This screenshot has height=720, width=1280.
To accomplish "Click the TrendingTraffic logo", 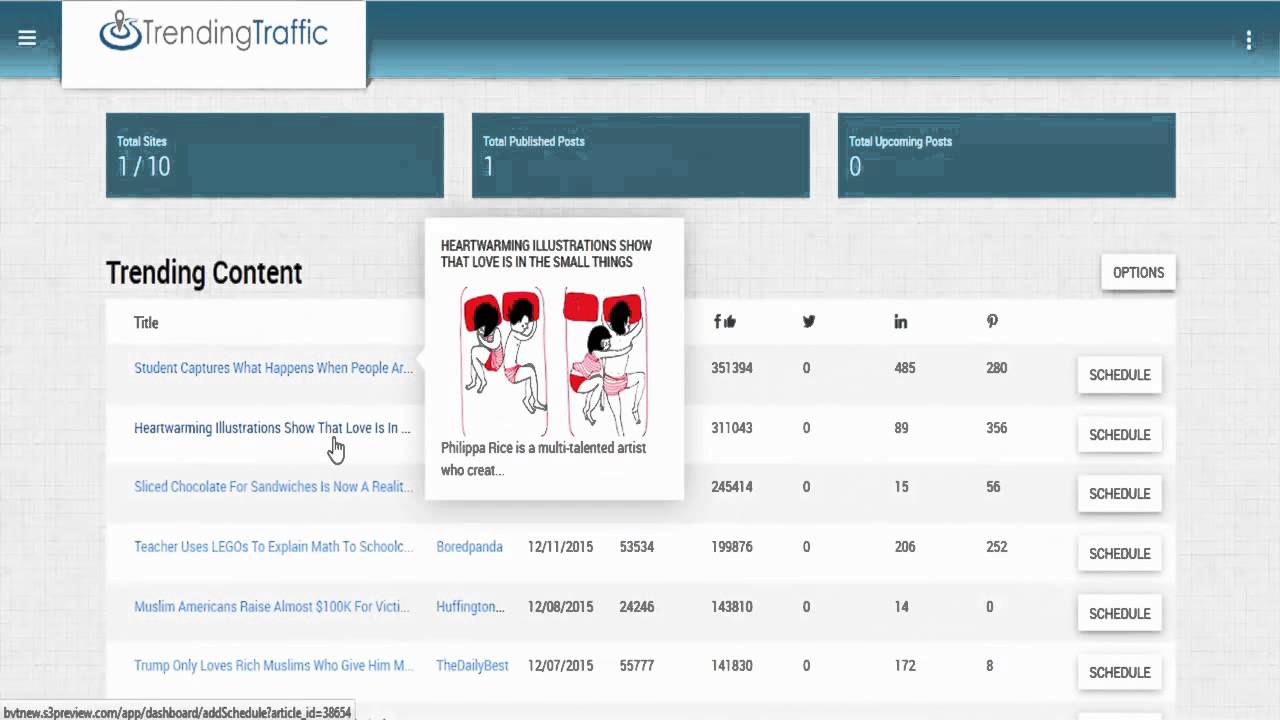I will [x=213, y=32].
